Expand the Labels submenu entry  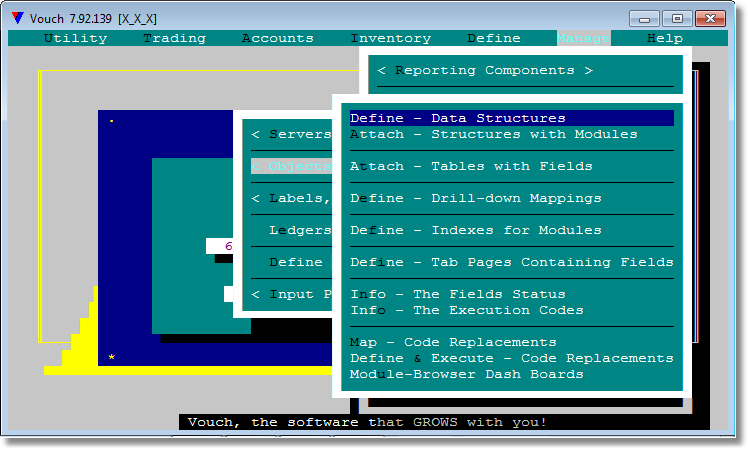click(x=291, y=198)
